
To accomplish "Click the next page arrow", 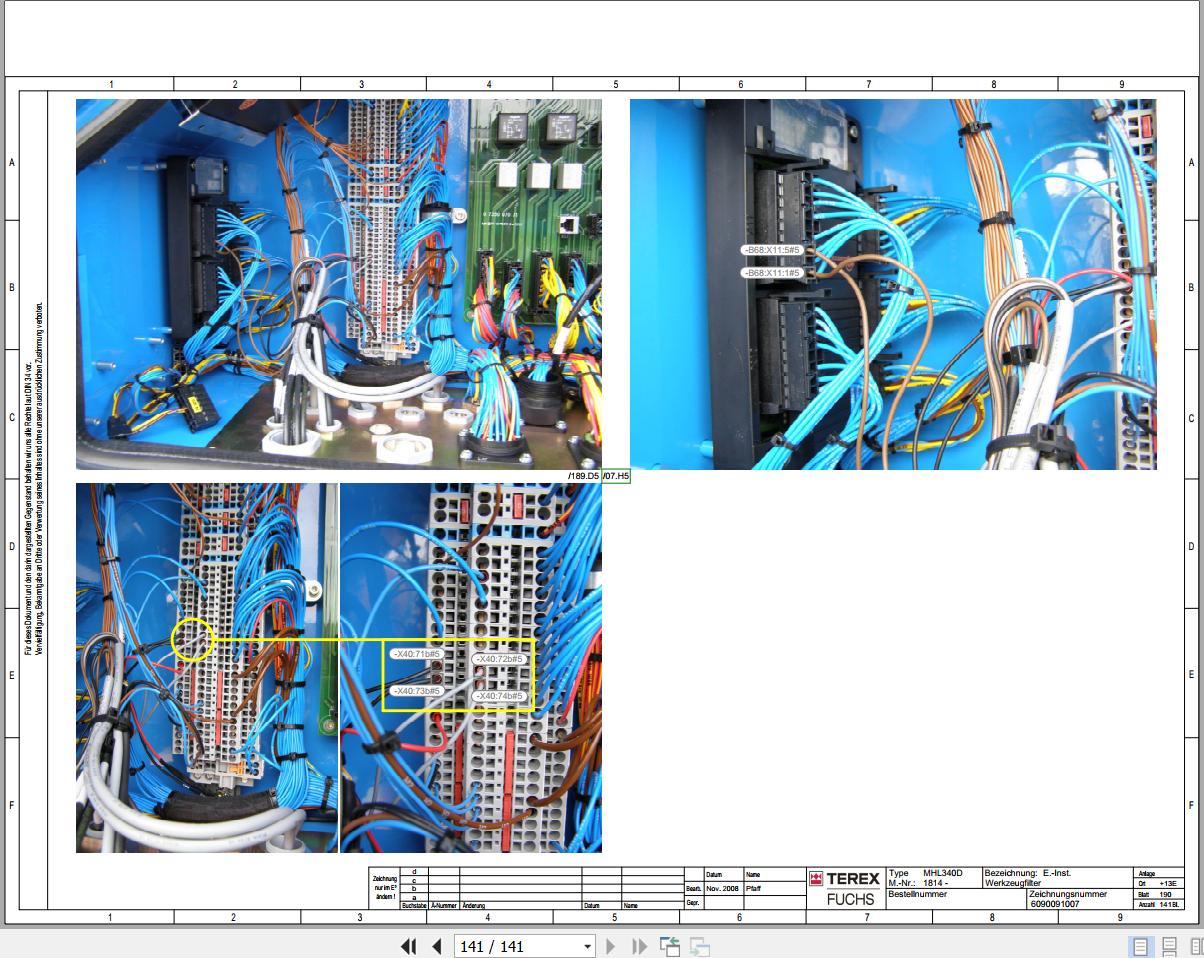I will (611, 946).
